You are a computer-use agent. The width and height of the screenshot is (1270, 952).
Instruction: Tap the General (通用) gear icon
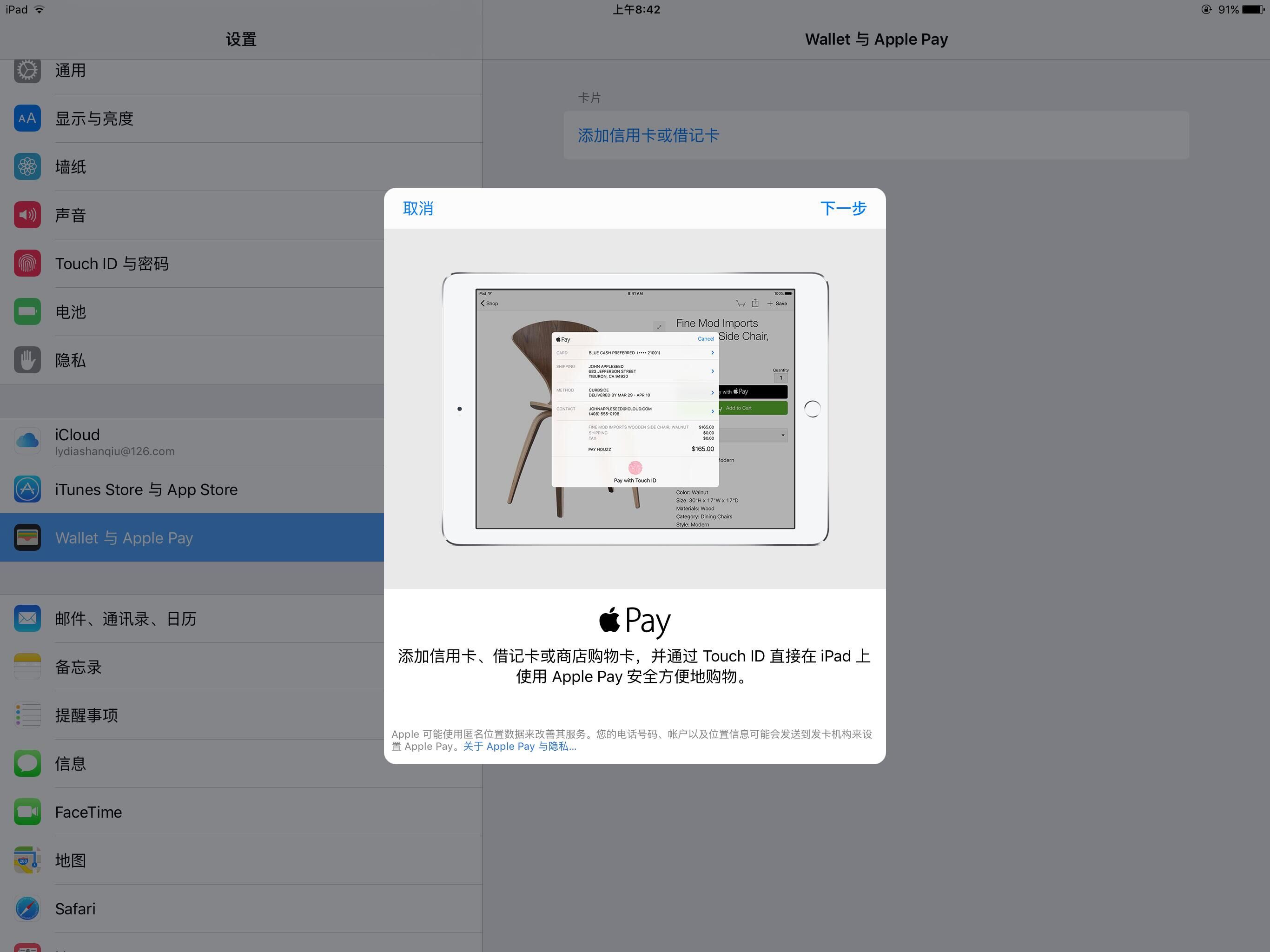(x=27, y=71)
